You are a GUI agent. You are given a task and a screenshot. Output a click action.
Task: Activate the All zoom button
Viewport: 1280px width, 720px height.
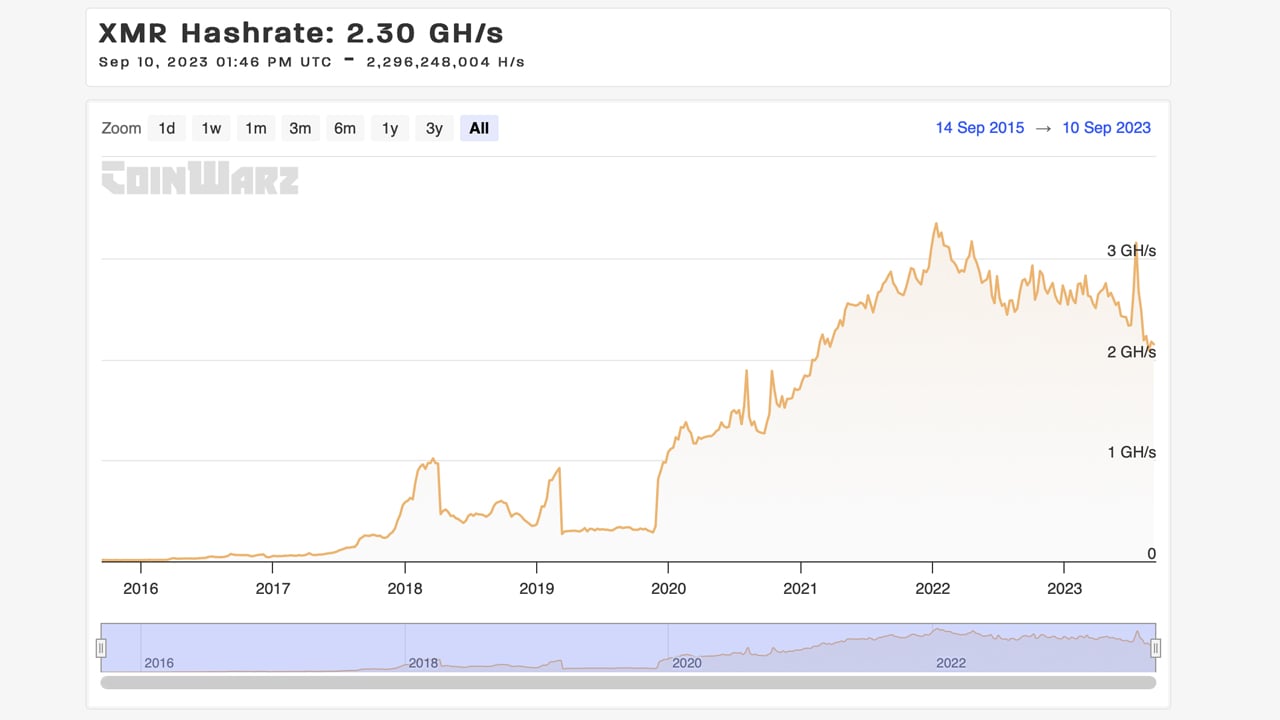pos(479,128)
